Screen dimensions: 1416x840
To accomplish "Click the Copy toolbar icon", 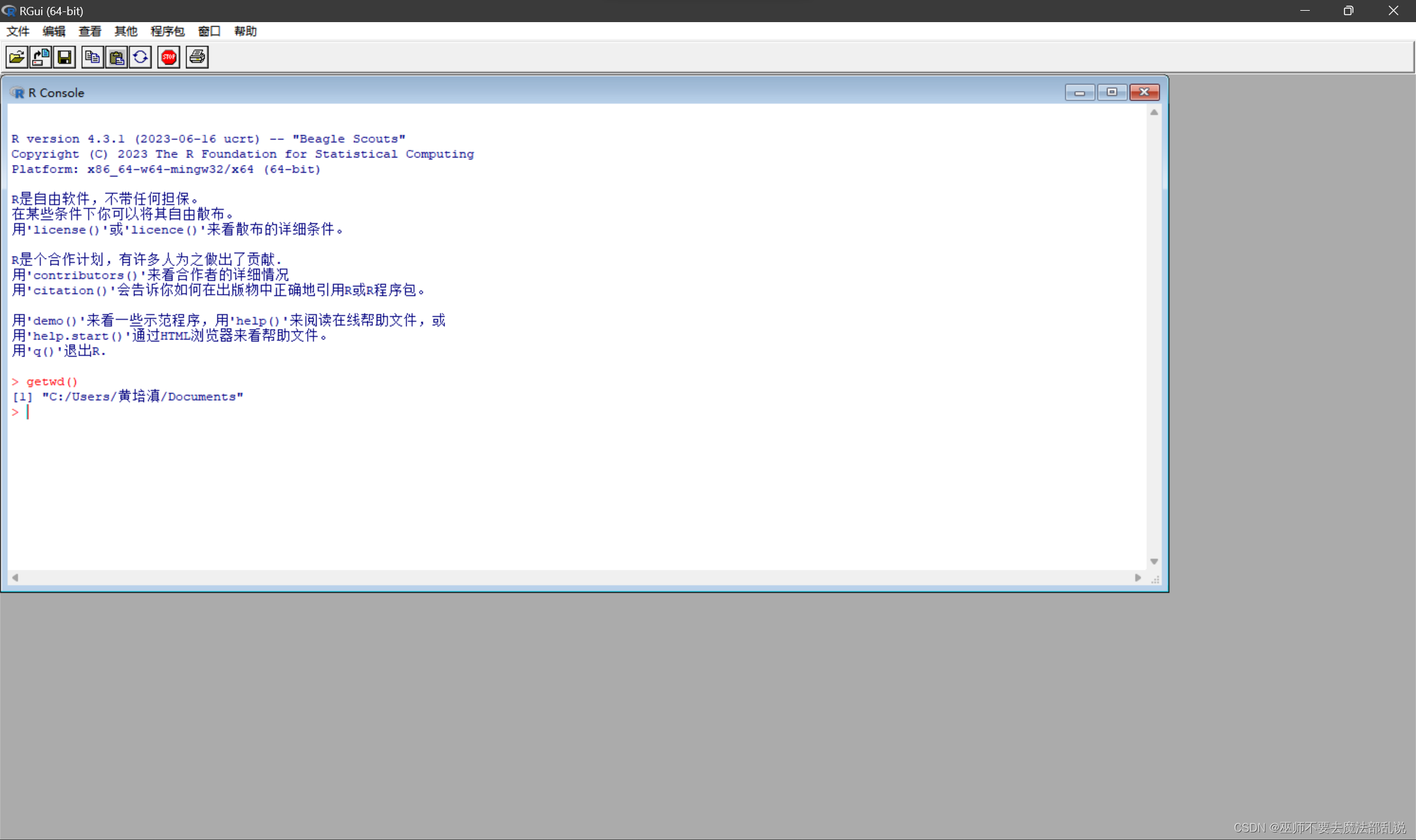I will [x=92, y=58].
